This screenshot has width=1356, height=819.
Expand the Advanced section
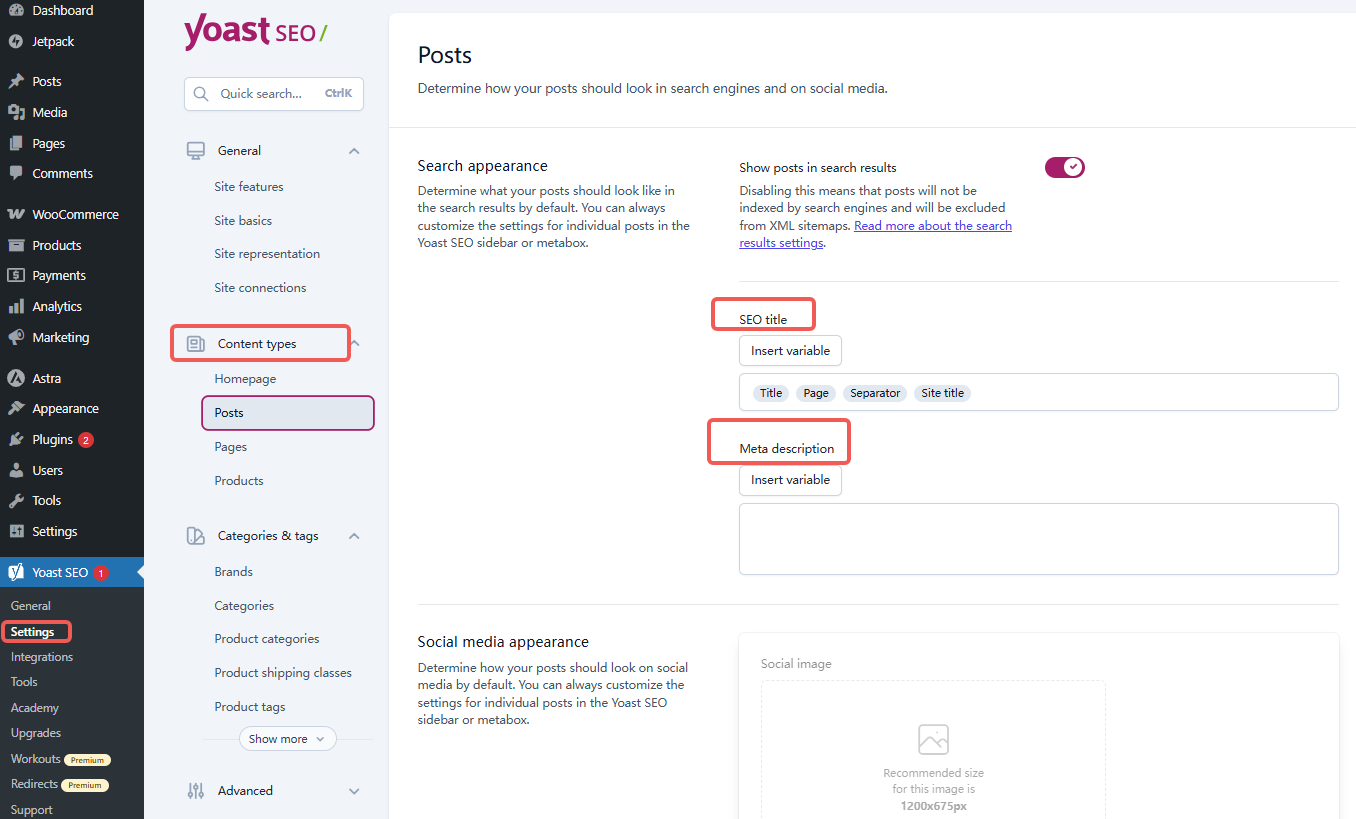click(353, 790)
